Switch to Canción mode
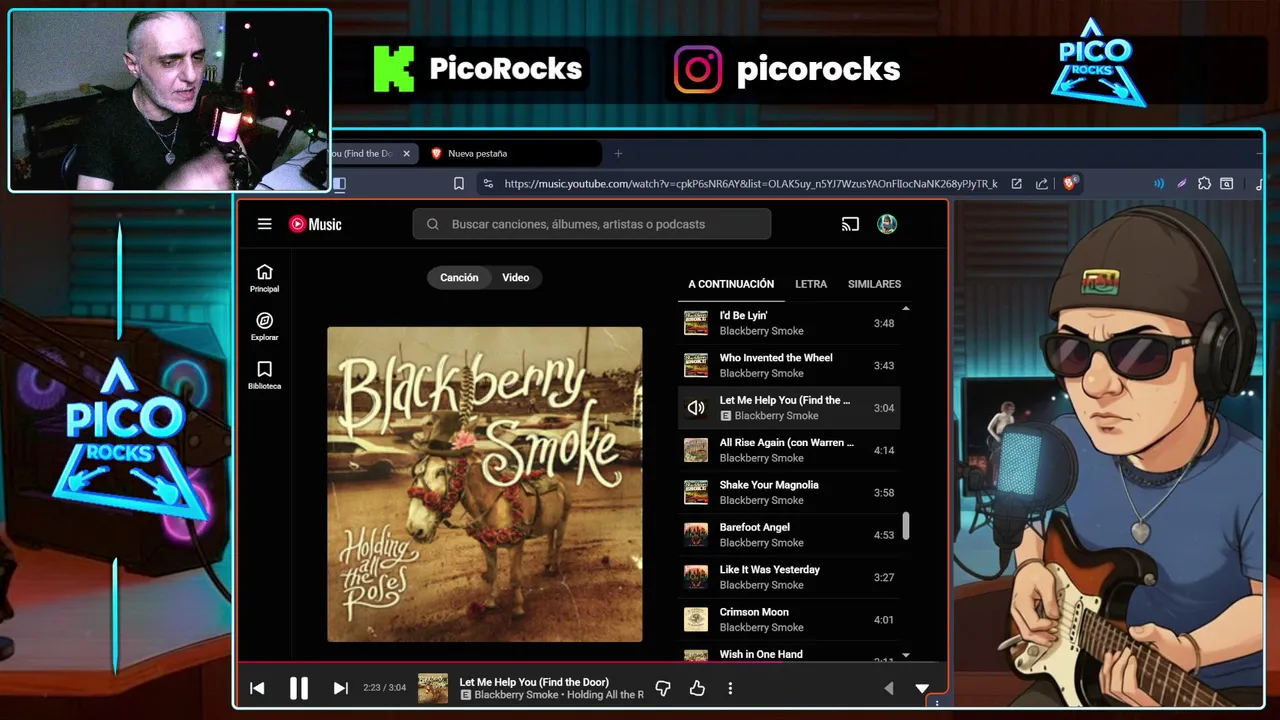The height and width of the screenshot is (720, 1280). pyautogui.click(x=459, y=277)
